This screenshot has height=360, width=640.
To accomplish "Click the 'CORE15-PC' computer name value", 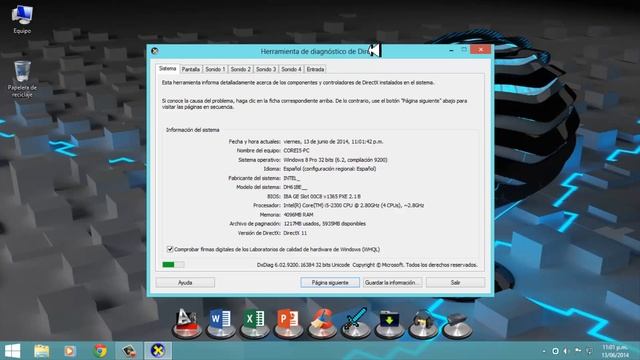I will pos(296,151).
